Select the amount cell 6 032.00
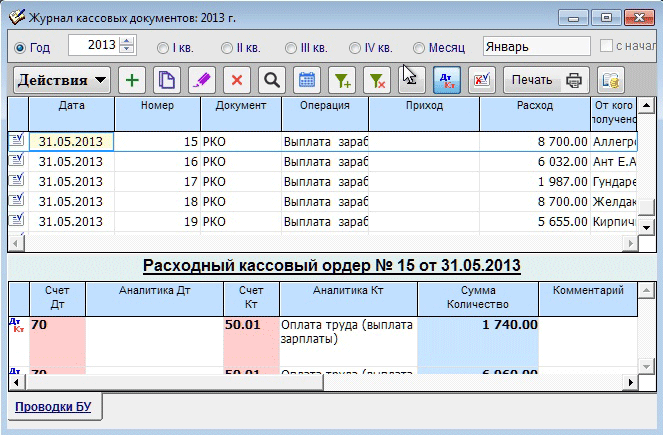 pyautogui.click(x=535, y=161)
